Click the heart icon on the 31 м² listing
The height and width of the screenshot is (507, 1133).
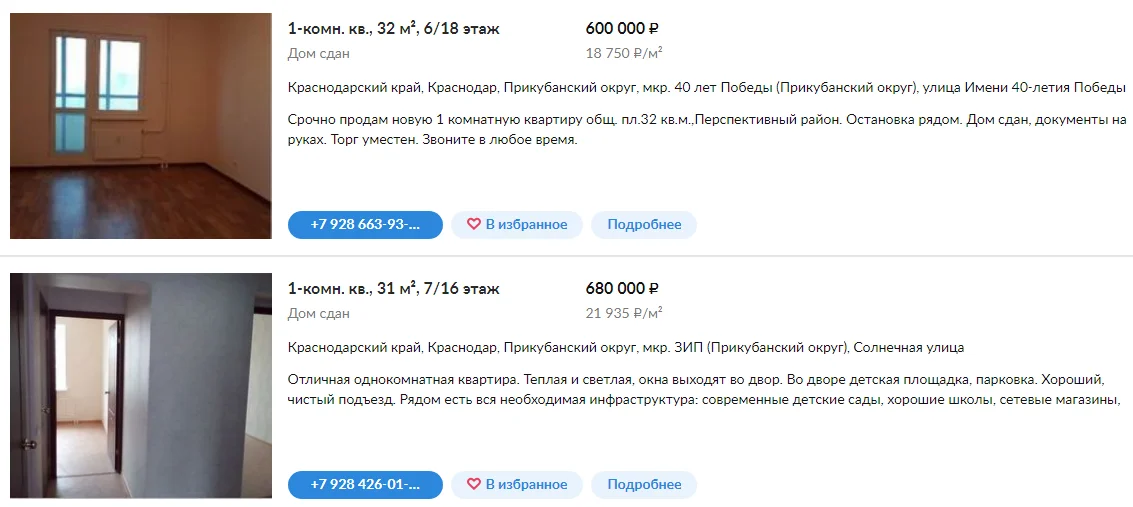(474, 485)
